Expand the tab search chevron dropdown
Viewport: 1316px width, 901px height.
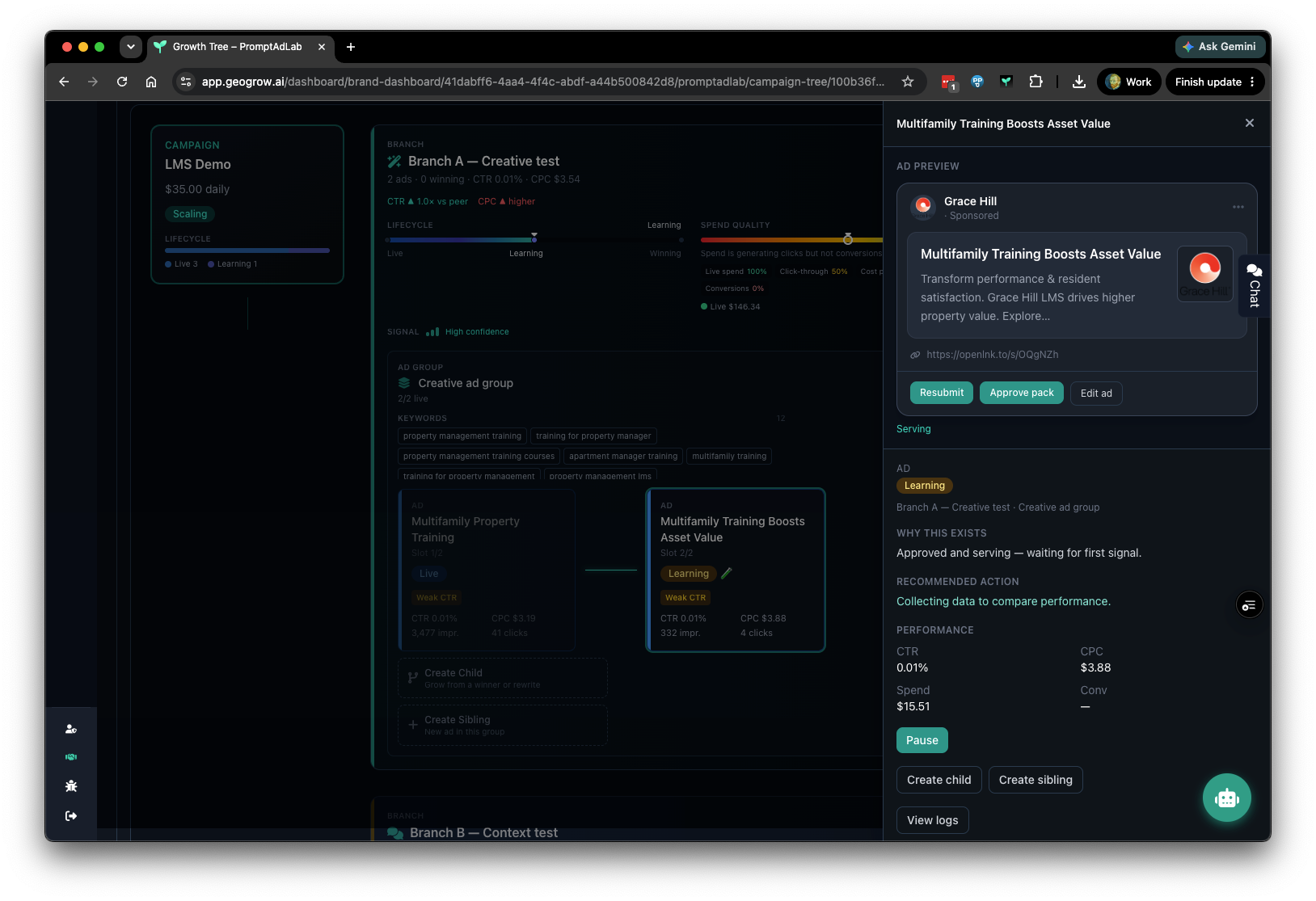click(131, 47)
